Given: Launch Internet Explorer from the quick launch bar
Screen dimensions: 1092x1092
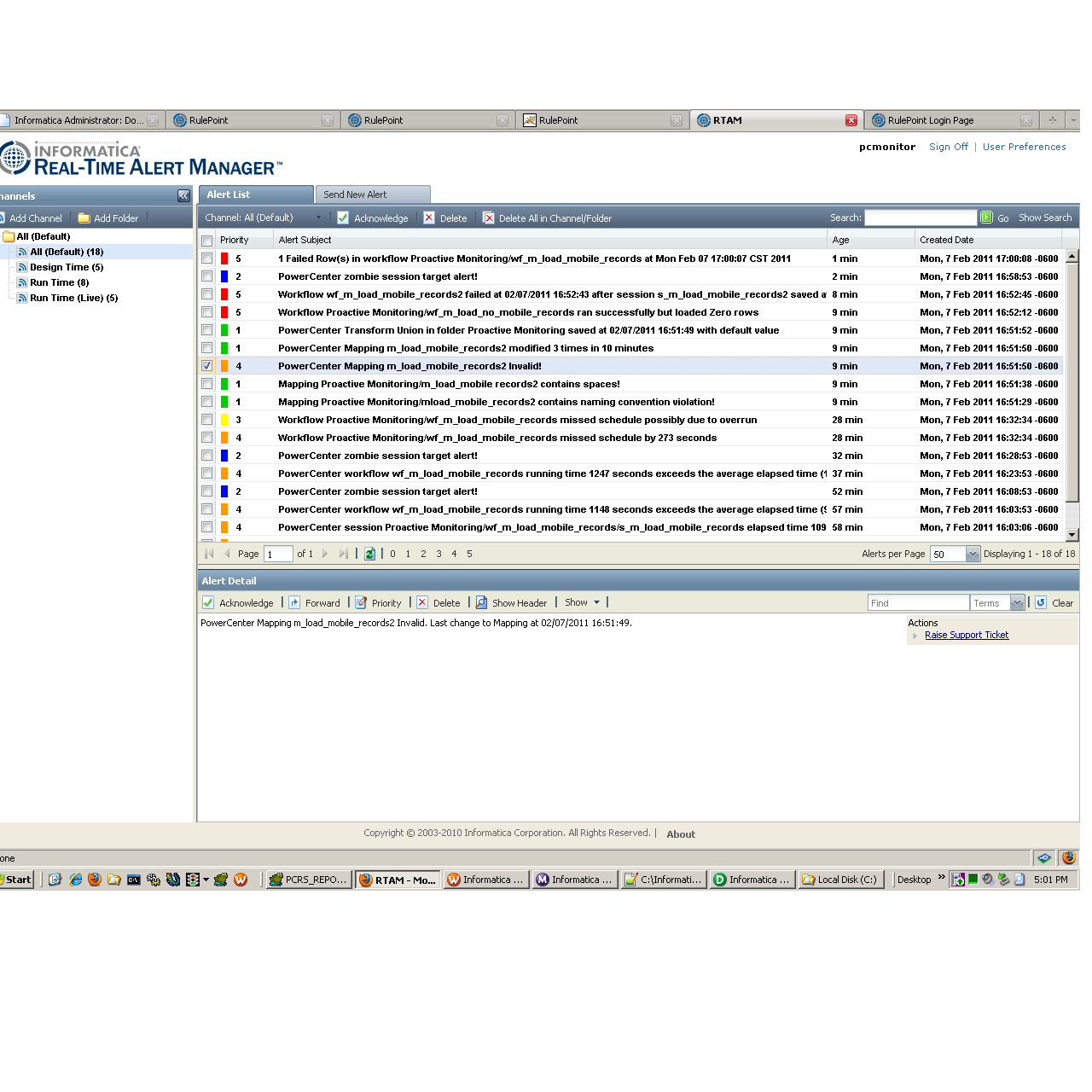Looking at the screenshot, I should (x=75, y=880).
